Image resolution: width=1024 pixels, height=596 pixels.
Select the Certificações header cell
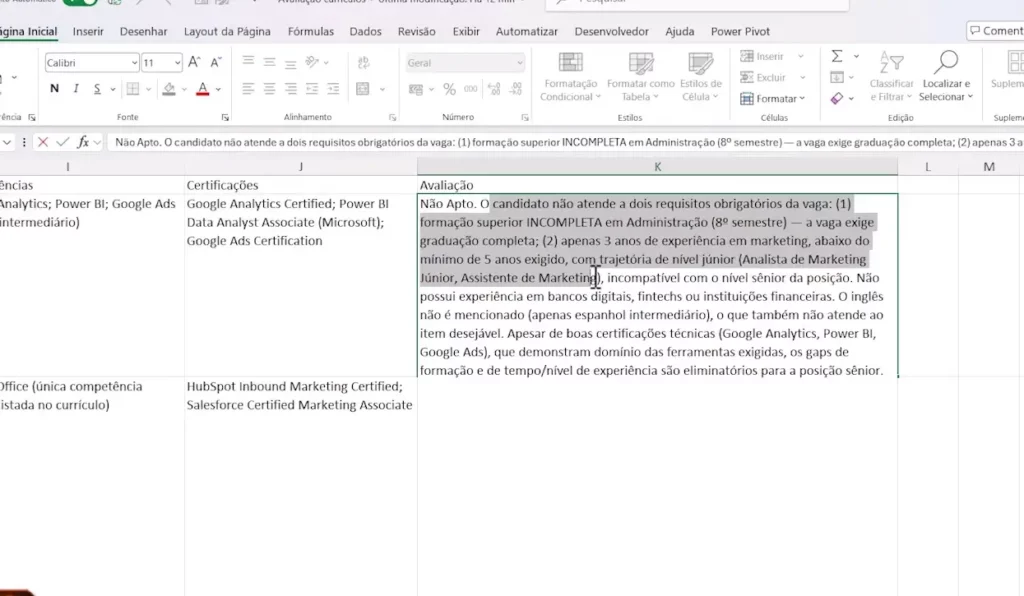[x=301, y=185]
